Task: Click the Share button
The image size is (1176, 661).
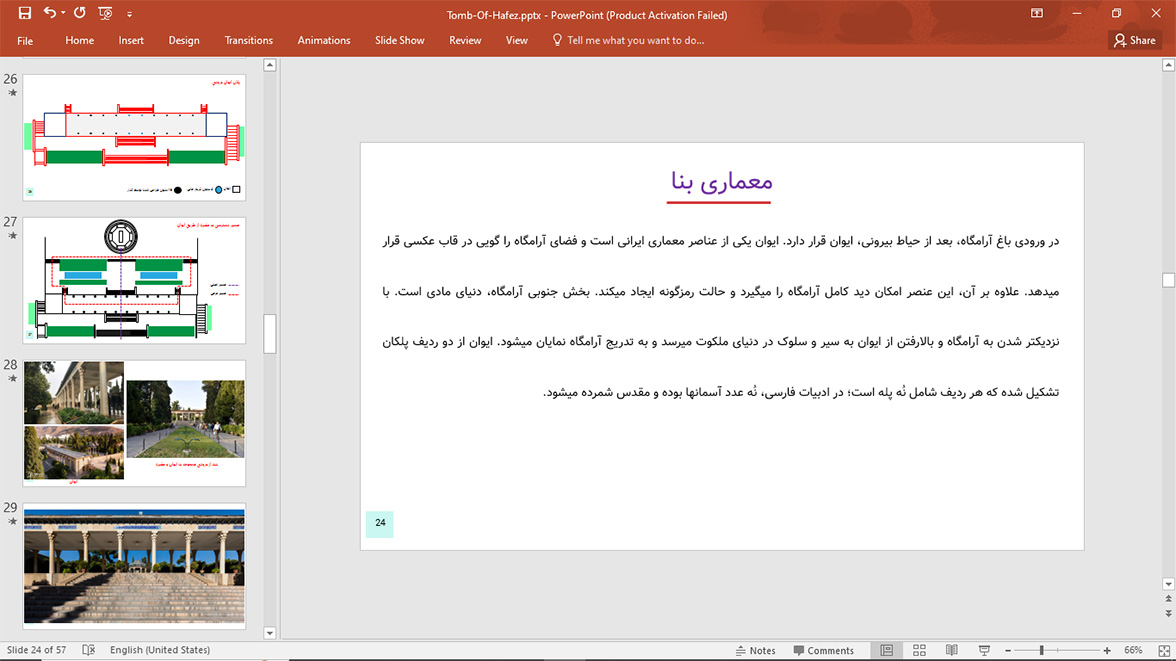Action: pos(1135,41)
